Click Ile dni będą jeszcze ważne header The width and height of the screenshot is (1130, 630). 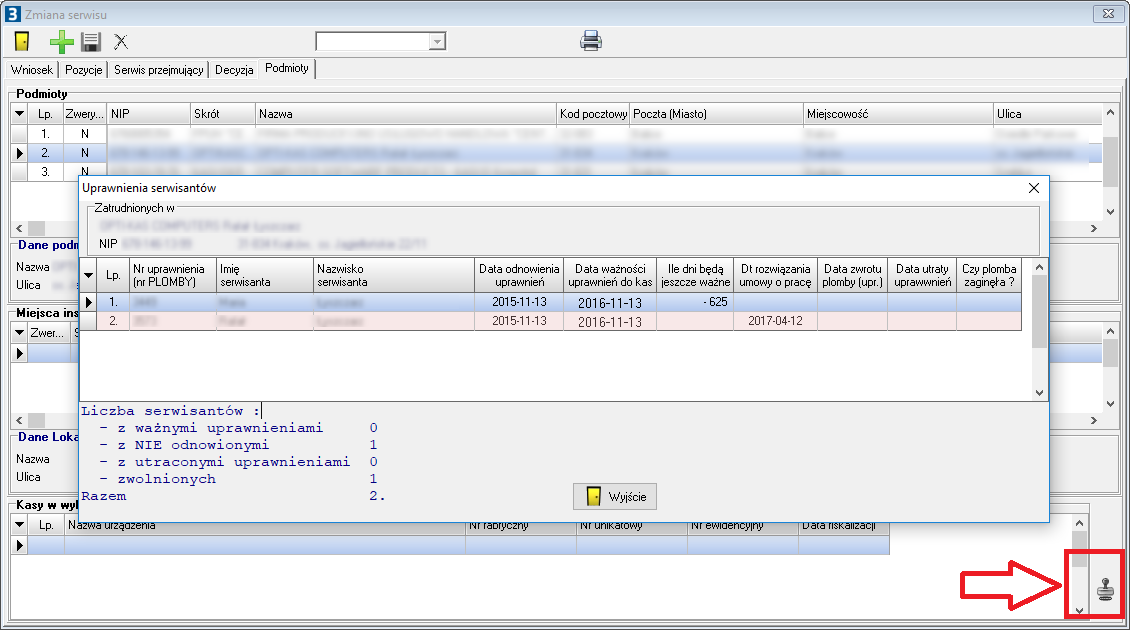(695, 275)
